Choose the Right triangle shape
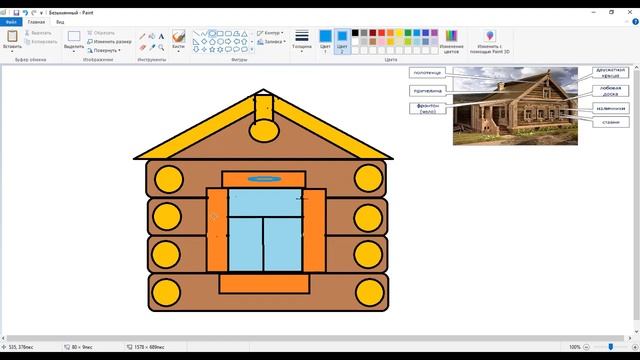 196,42
